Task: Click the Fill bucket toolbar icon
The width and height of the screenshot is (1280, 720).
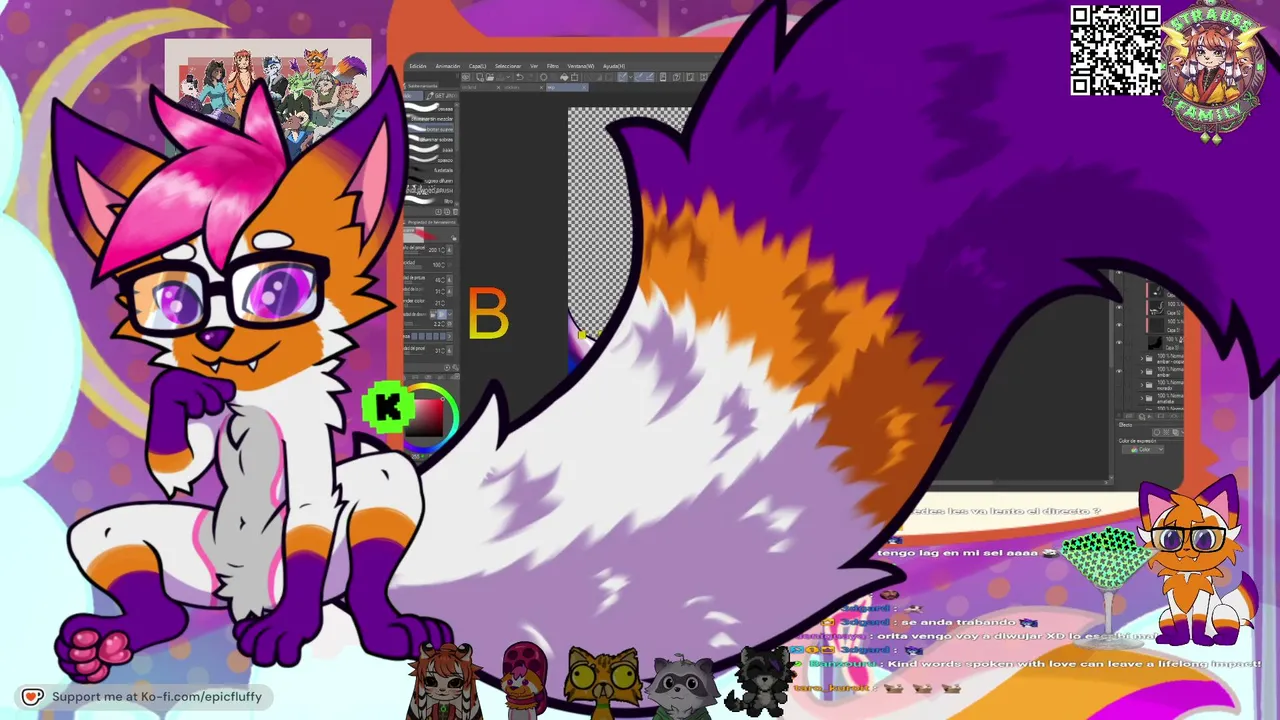Action: coord(563,77)
